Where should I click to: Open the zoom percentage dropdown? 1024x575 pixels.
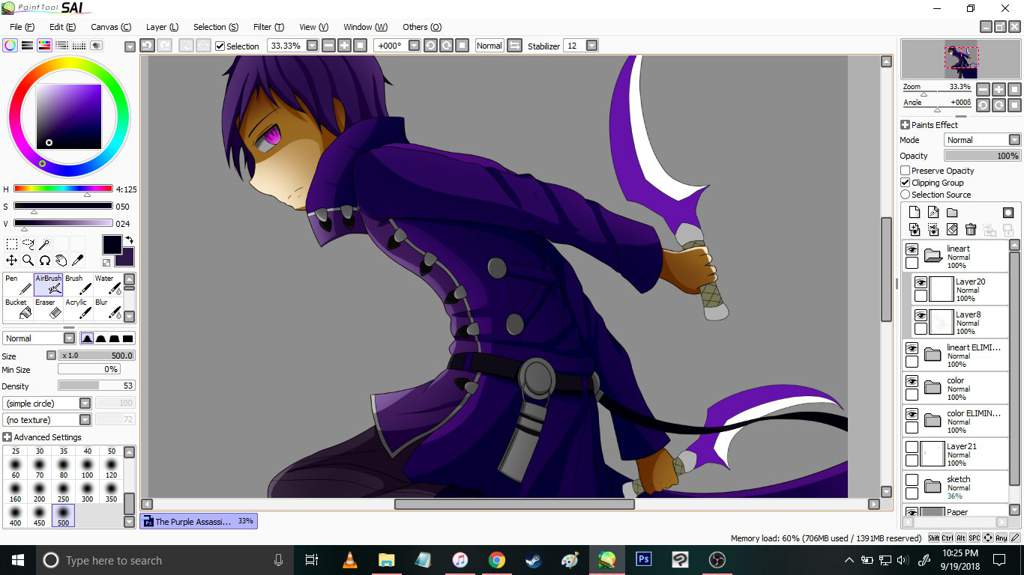312,46
